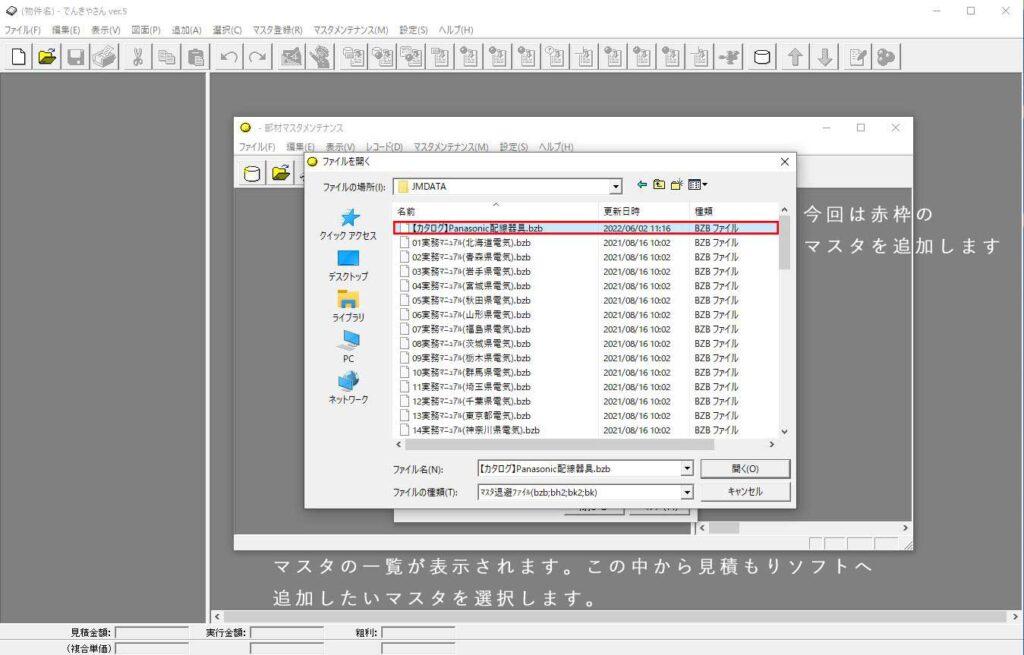
Task: Expand the file name combo box arrow
Action: pos(686,468)
